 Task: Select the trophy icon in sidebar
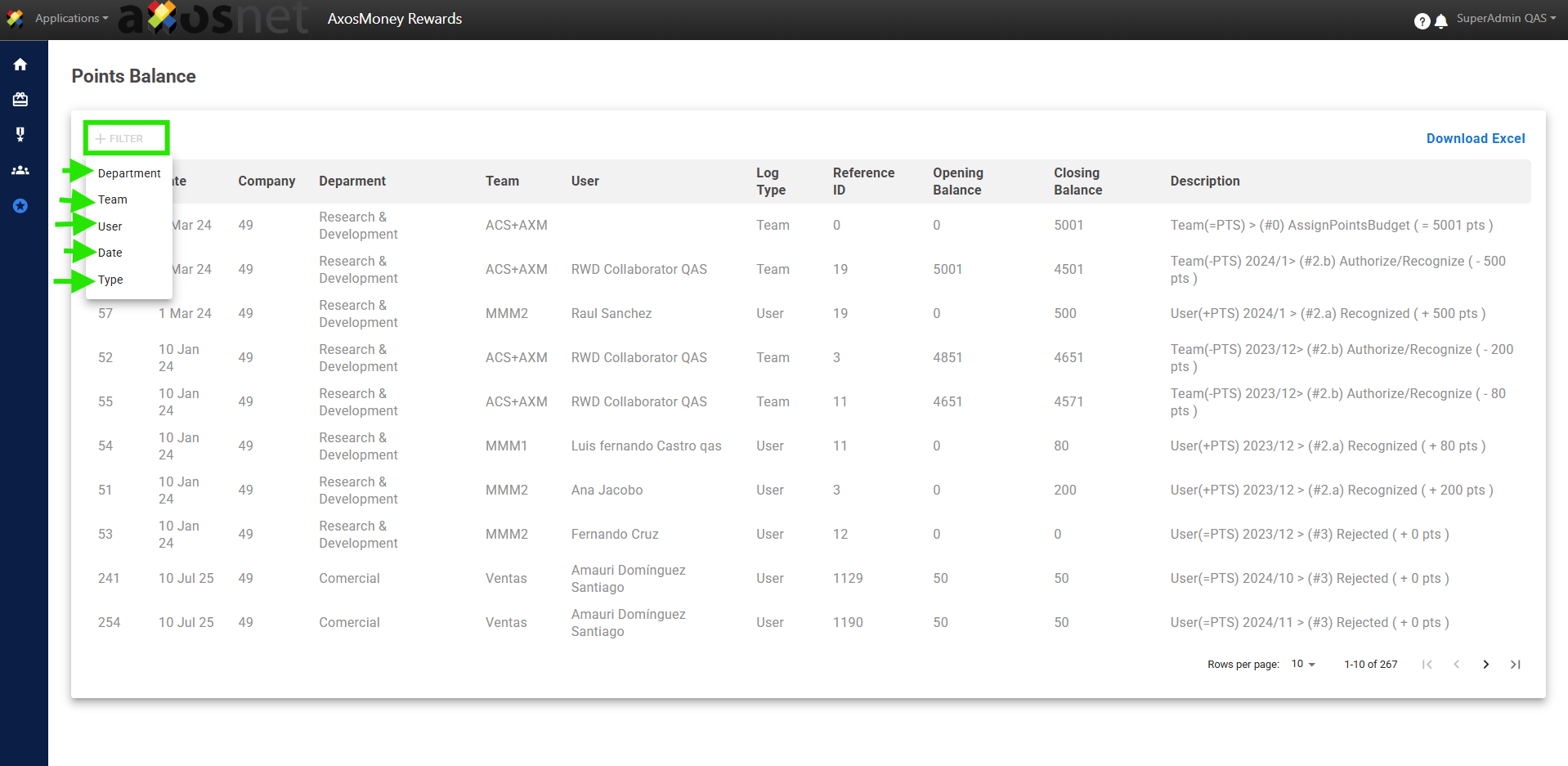click(20, 134)
